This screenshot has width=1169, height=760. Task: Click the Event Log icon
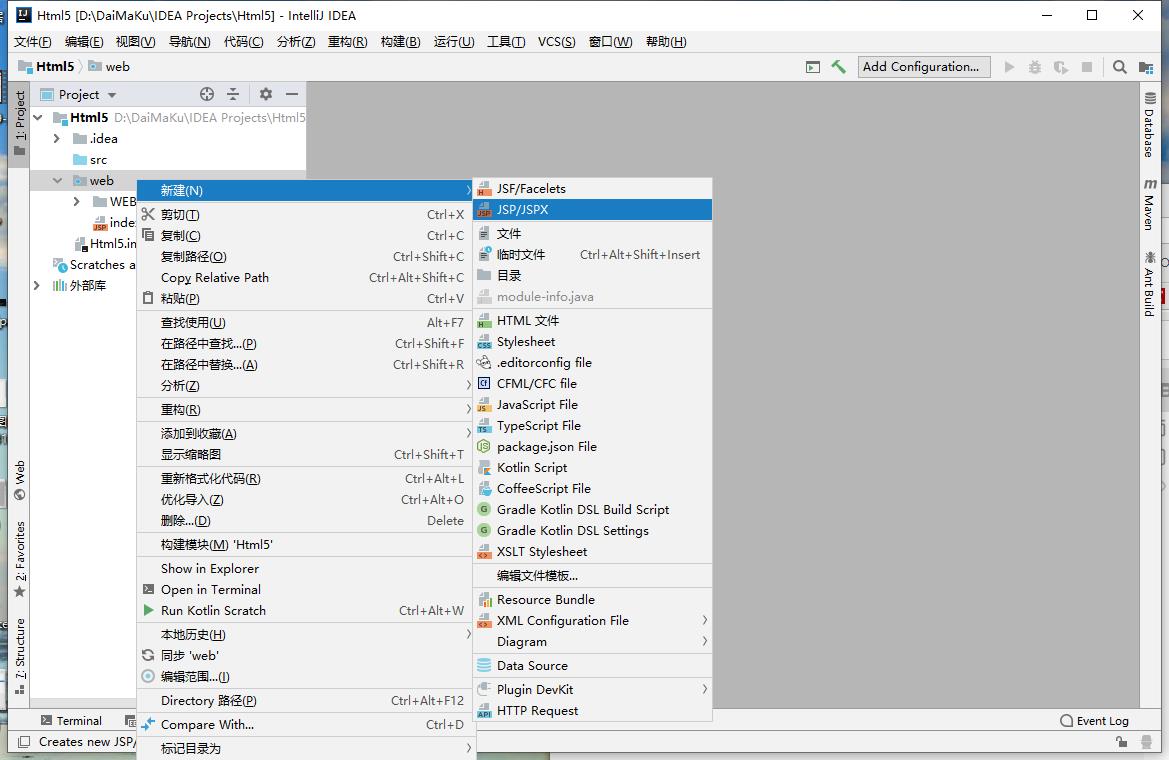coord(1066,720)
